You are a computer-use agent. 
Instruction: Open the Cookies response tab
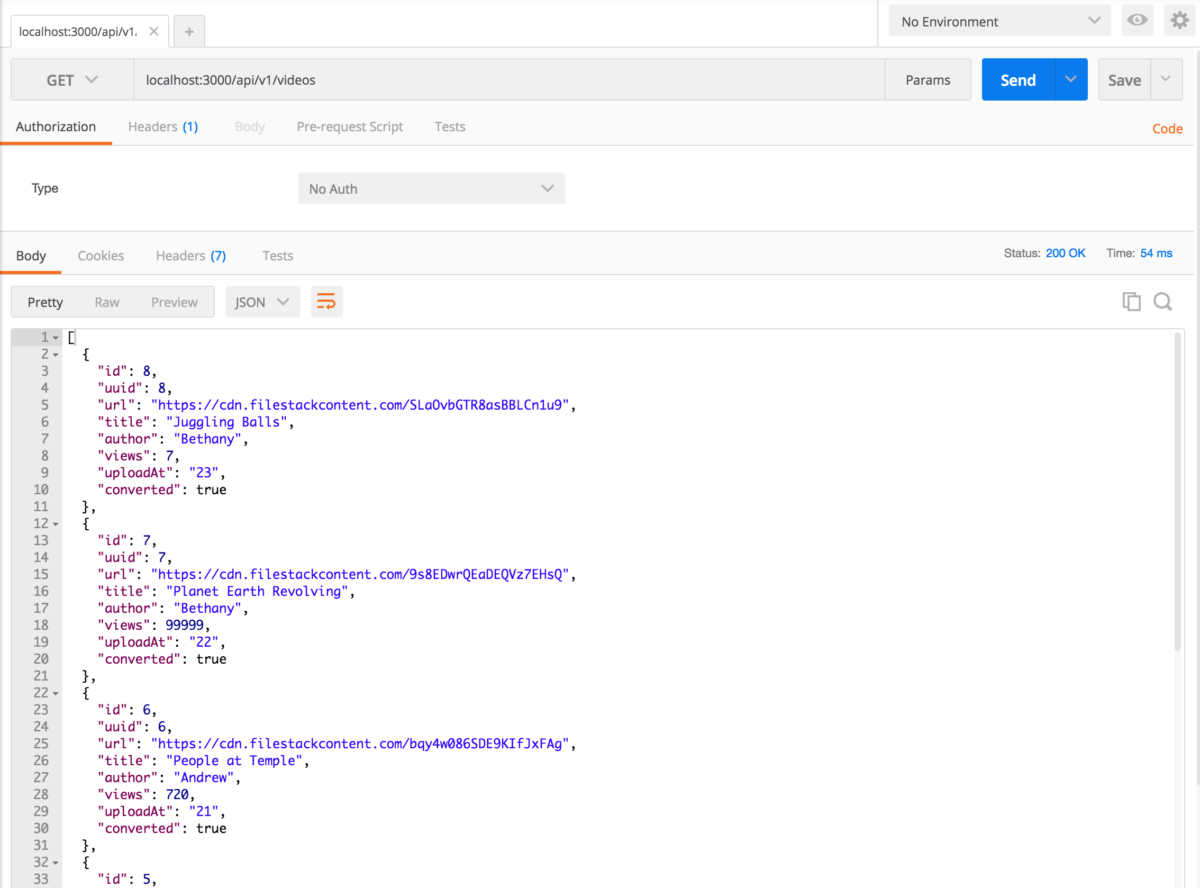[x=100, y=256]
